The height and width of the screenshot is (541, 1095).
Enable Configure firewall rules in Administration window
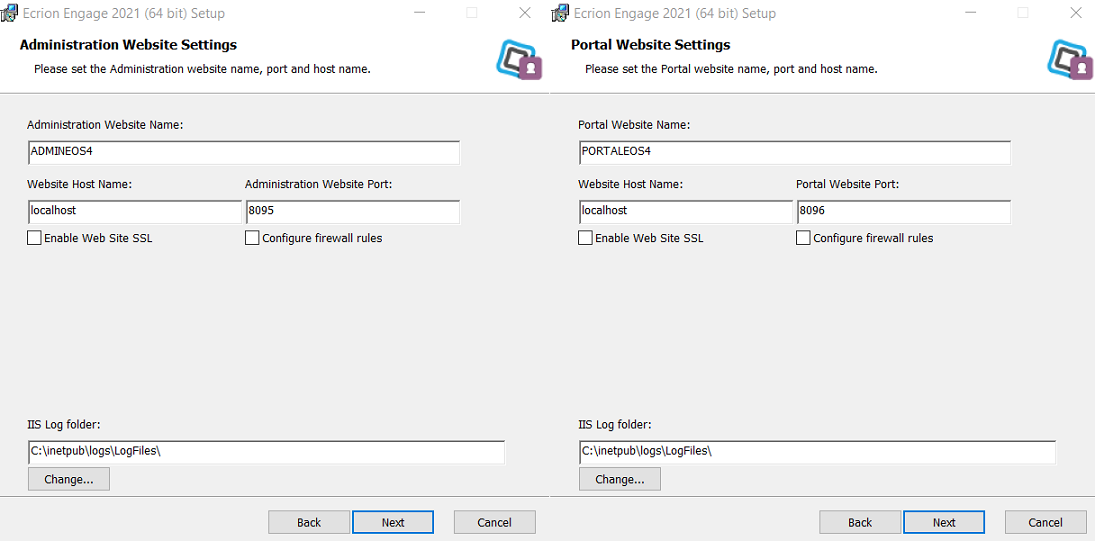(252, 238)
